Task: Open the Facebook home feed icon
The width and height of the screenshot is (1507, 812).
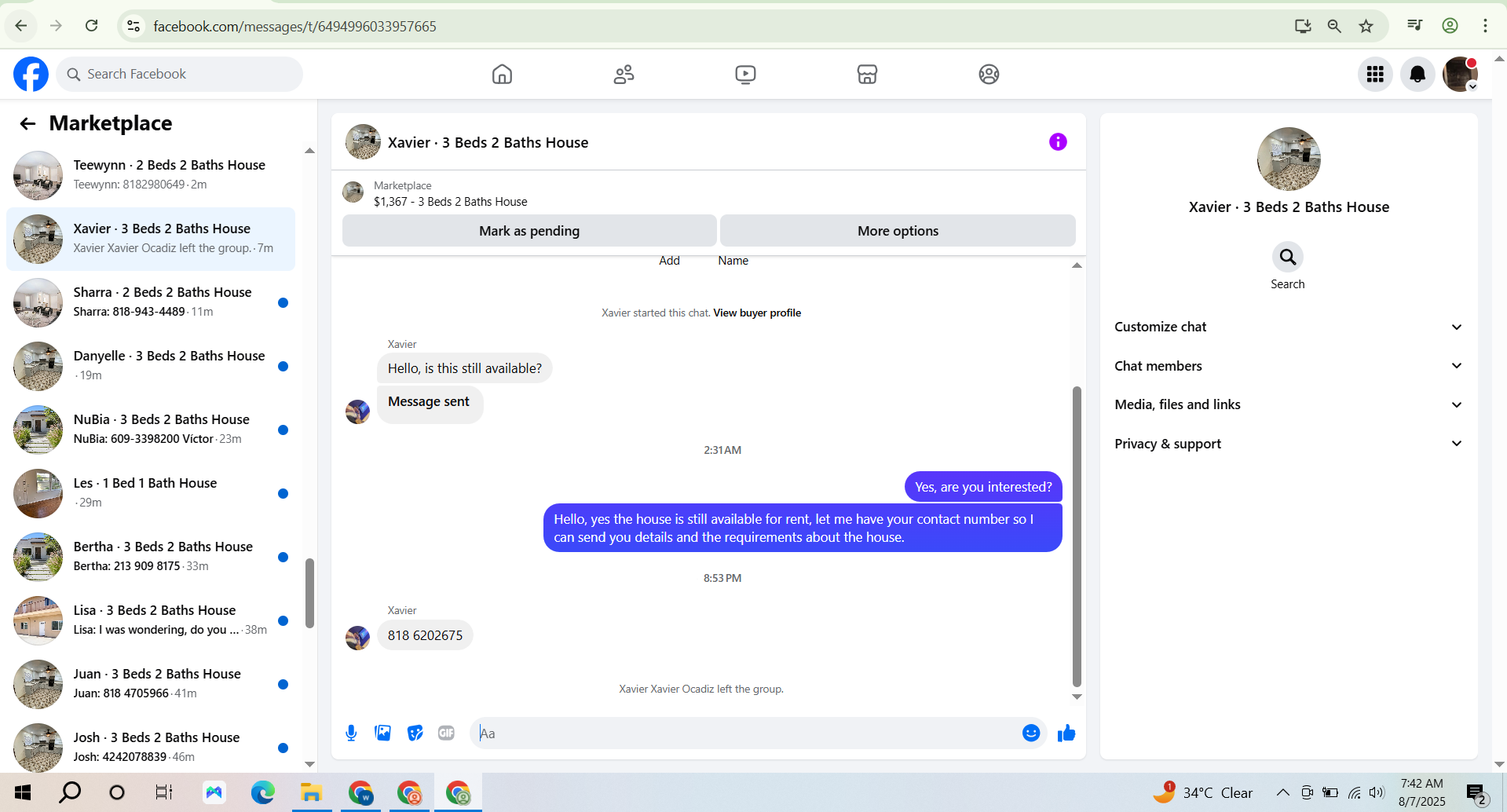Action: pos(502,75)
